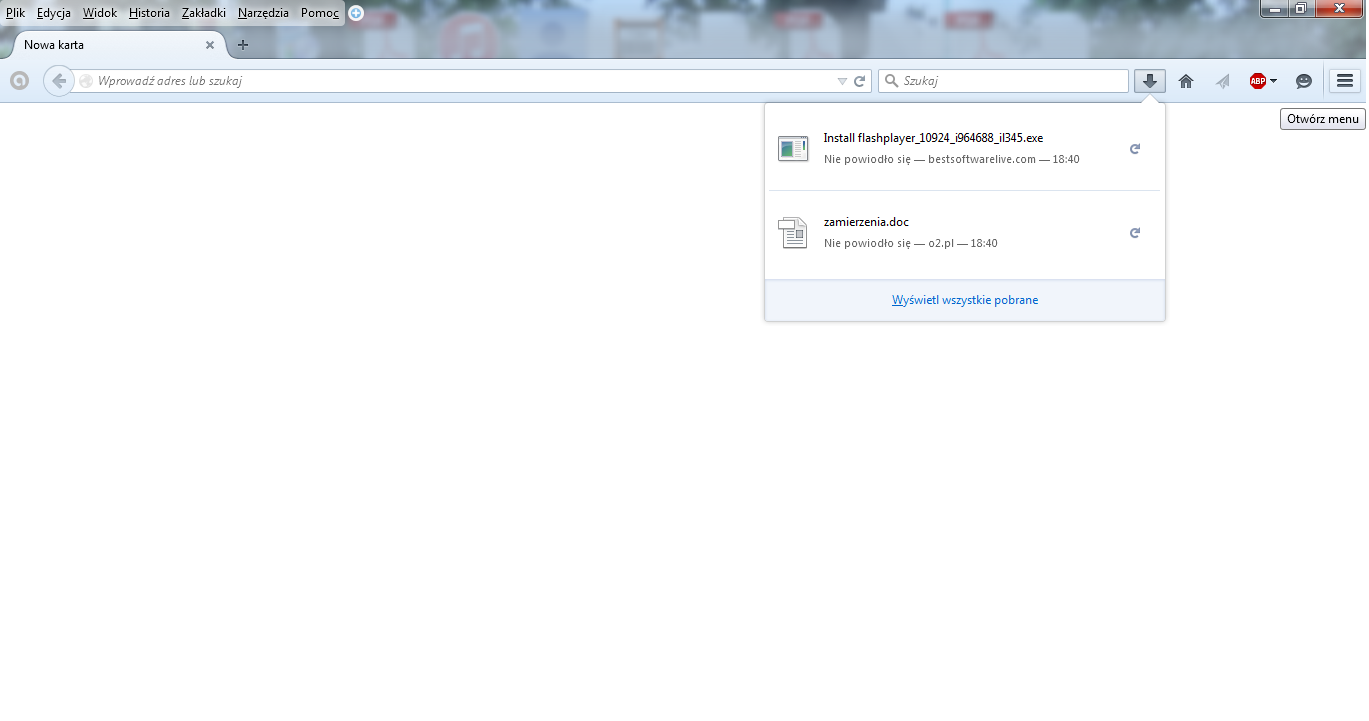Viewport: 1369px width, 721px height.
Task: Open the hamburger menu button
Action: [1345, 81]
